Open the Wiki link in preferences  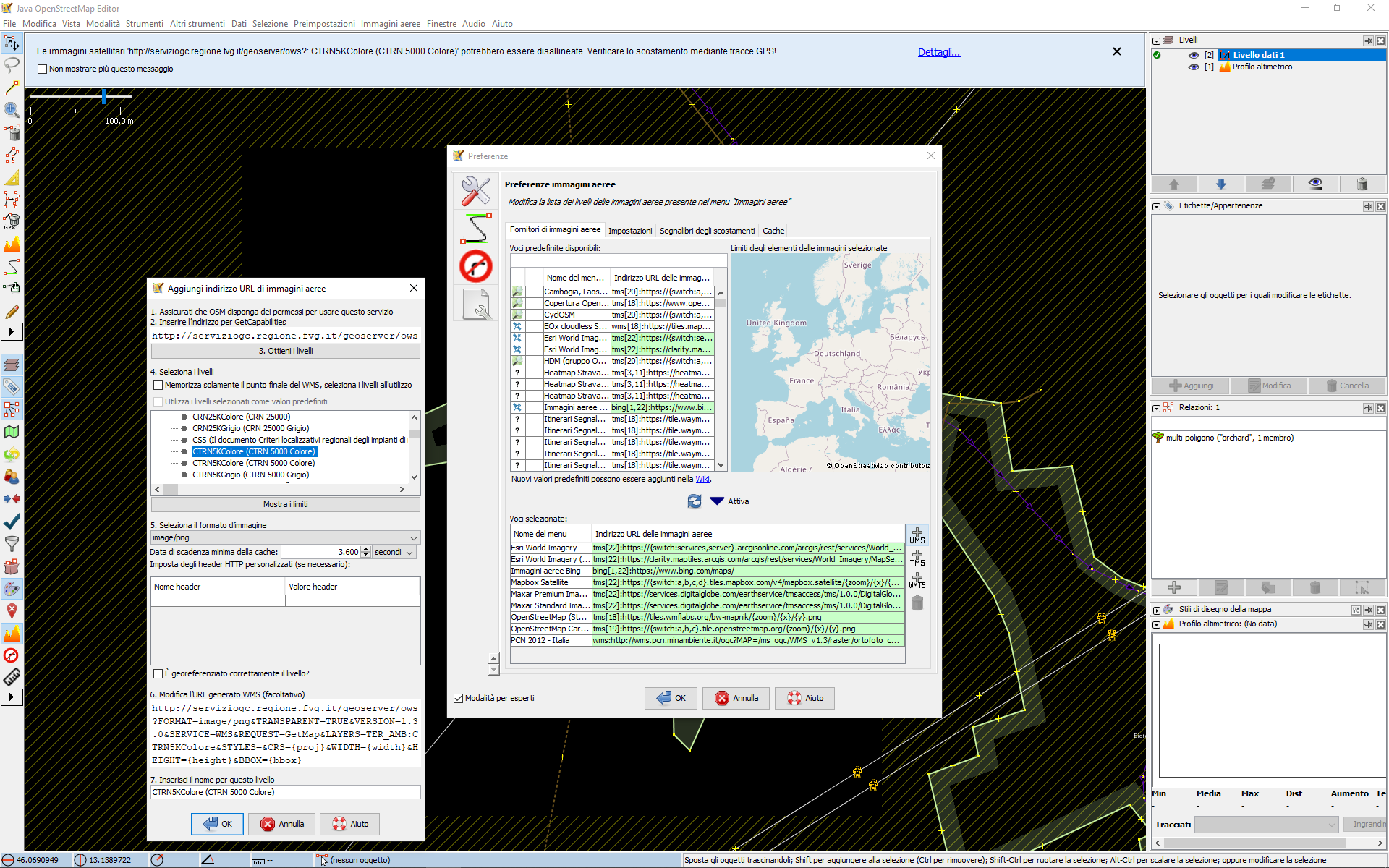pyautogui.click(x=702, y=479)
